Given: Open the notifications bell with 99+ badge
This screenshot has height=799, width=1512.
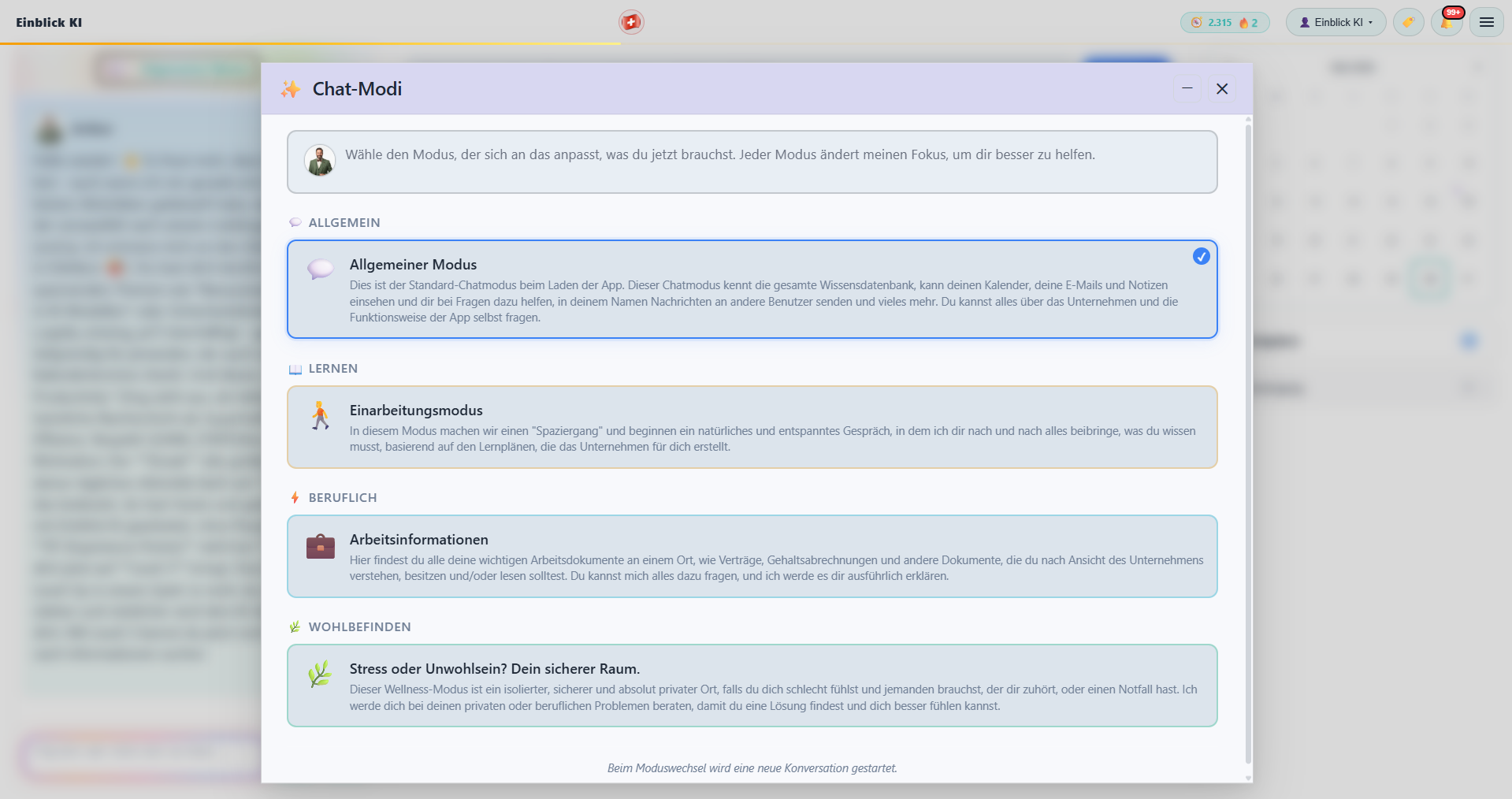Looking at the screenshot, I should click(1447, 21).
